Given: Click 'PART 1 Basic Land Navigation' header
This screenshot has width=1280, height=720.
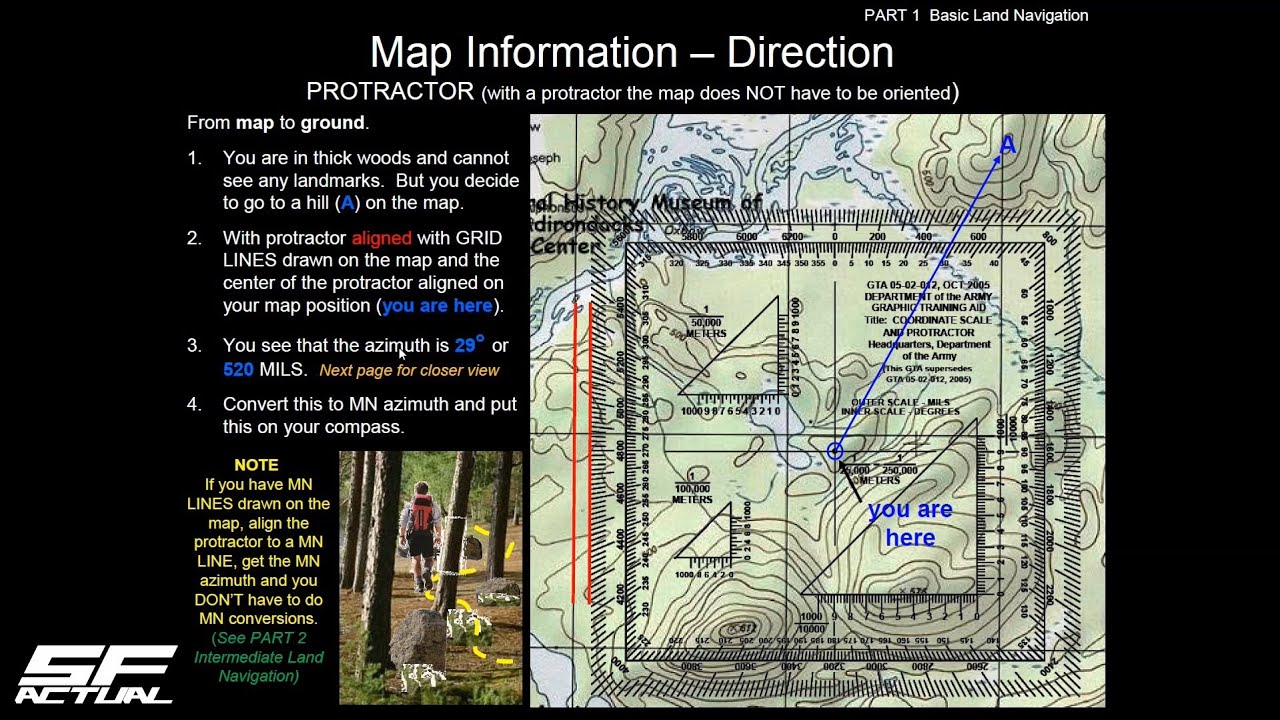Looking at the screenshot, I should [x=976, y=15].
